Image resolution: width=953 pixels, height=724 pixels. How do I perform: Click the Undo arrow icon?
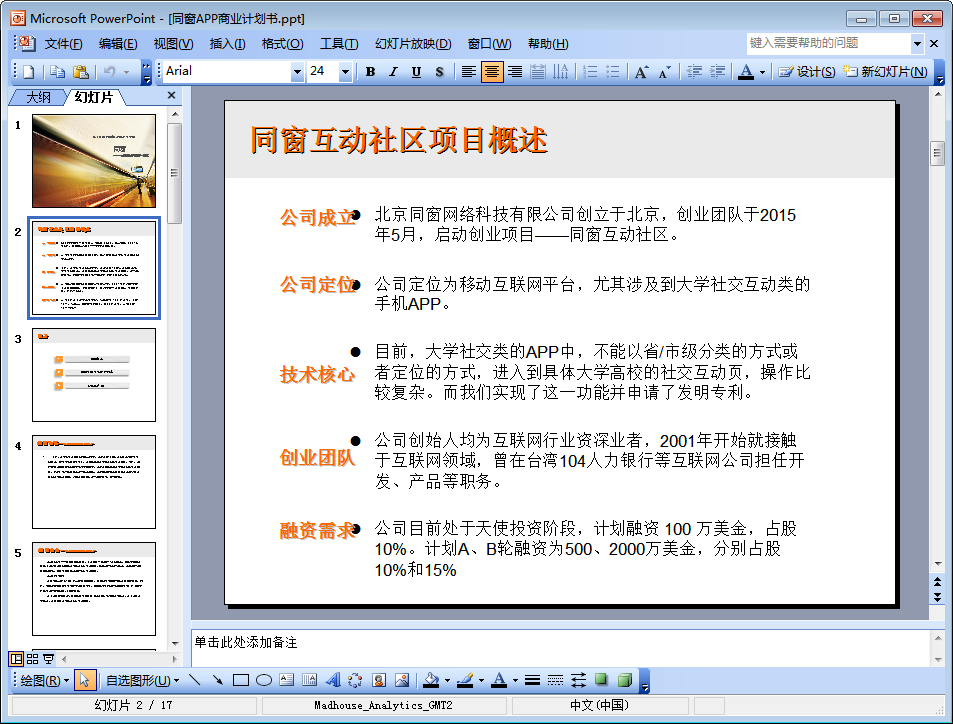(x=109, y=72)
